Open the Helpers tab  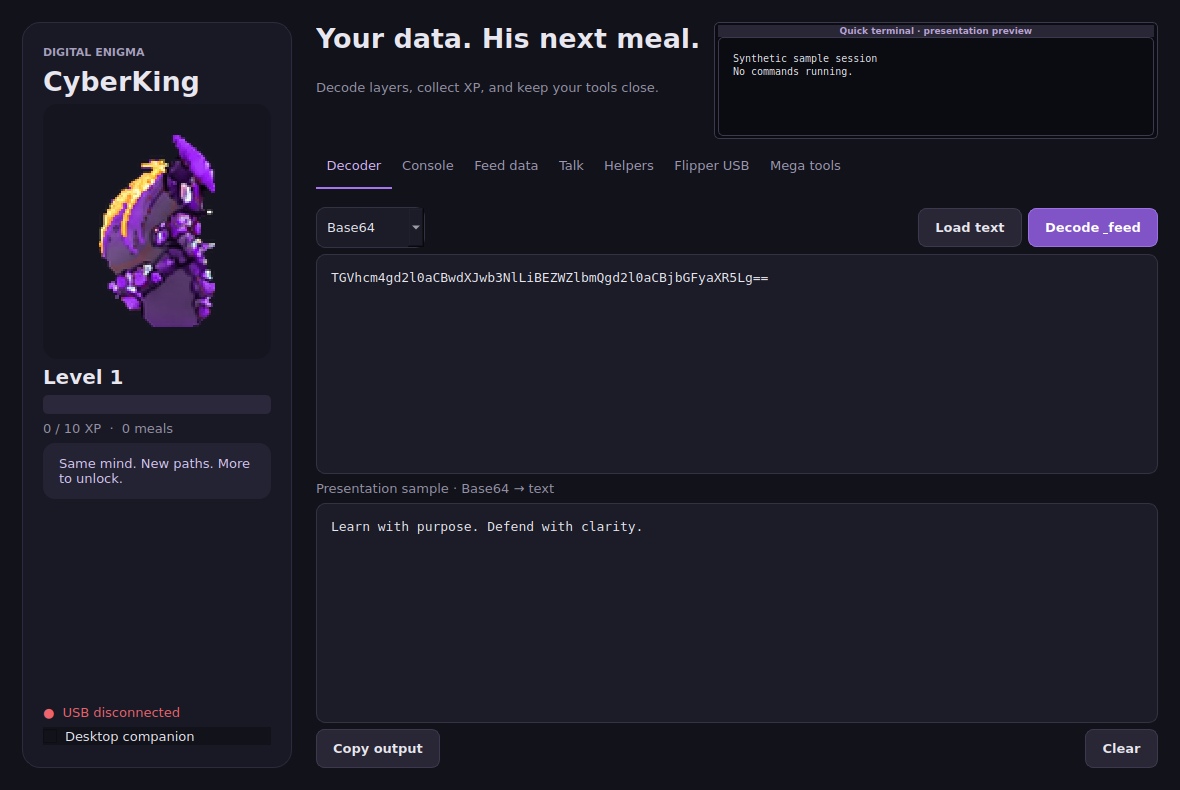628,166
